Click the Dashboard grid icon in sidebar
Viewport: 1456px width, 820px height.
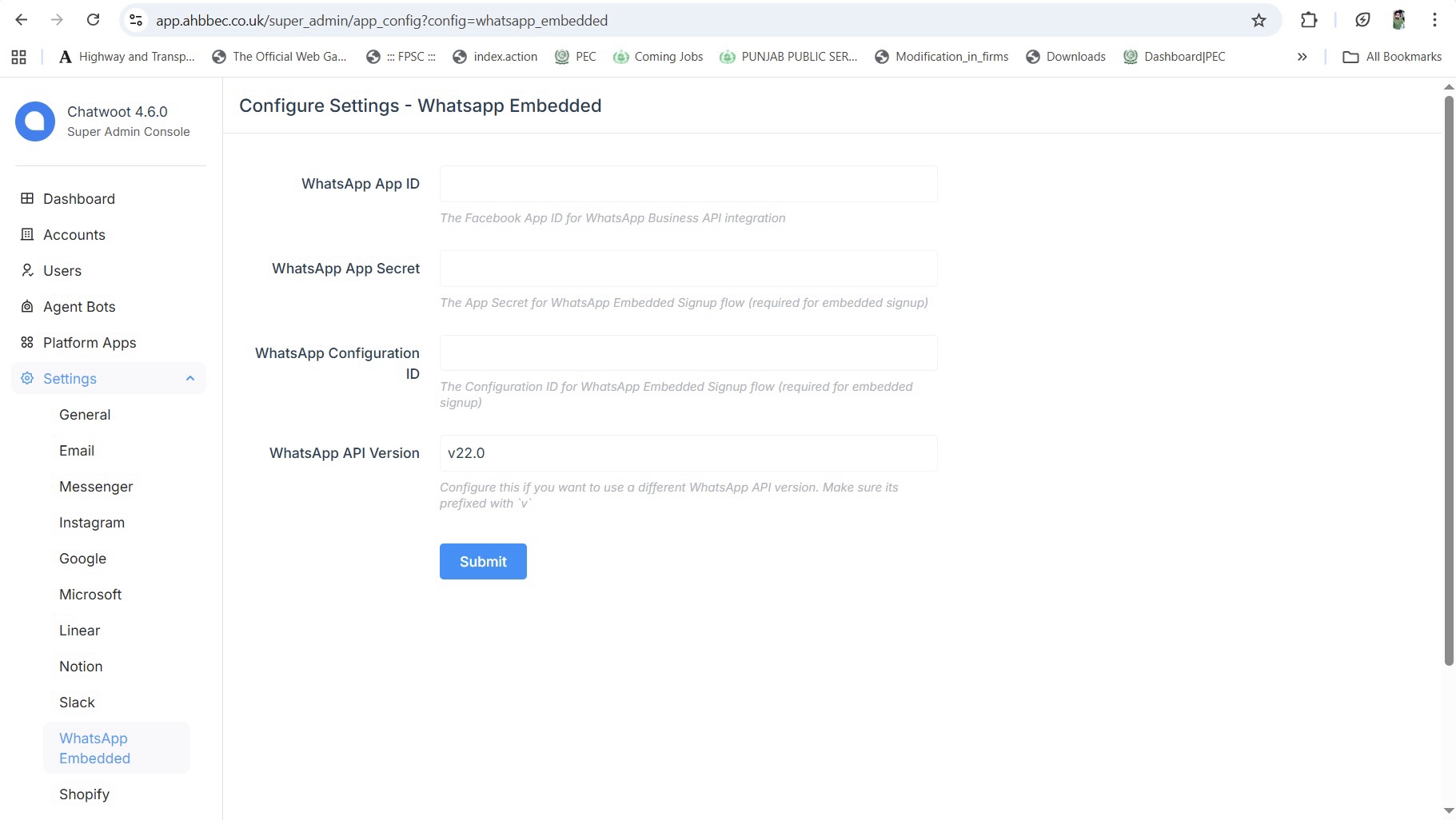(27, 198)
